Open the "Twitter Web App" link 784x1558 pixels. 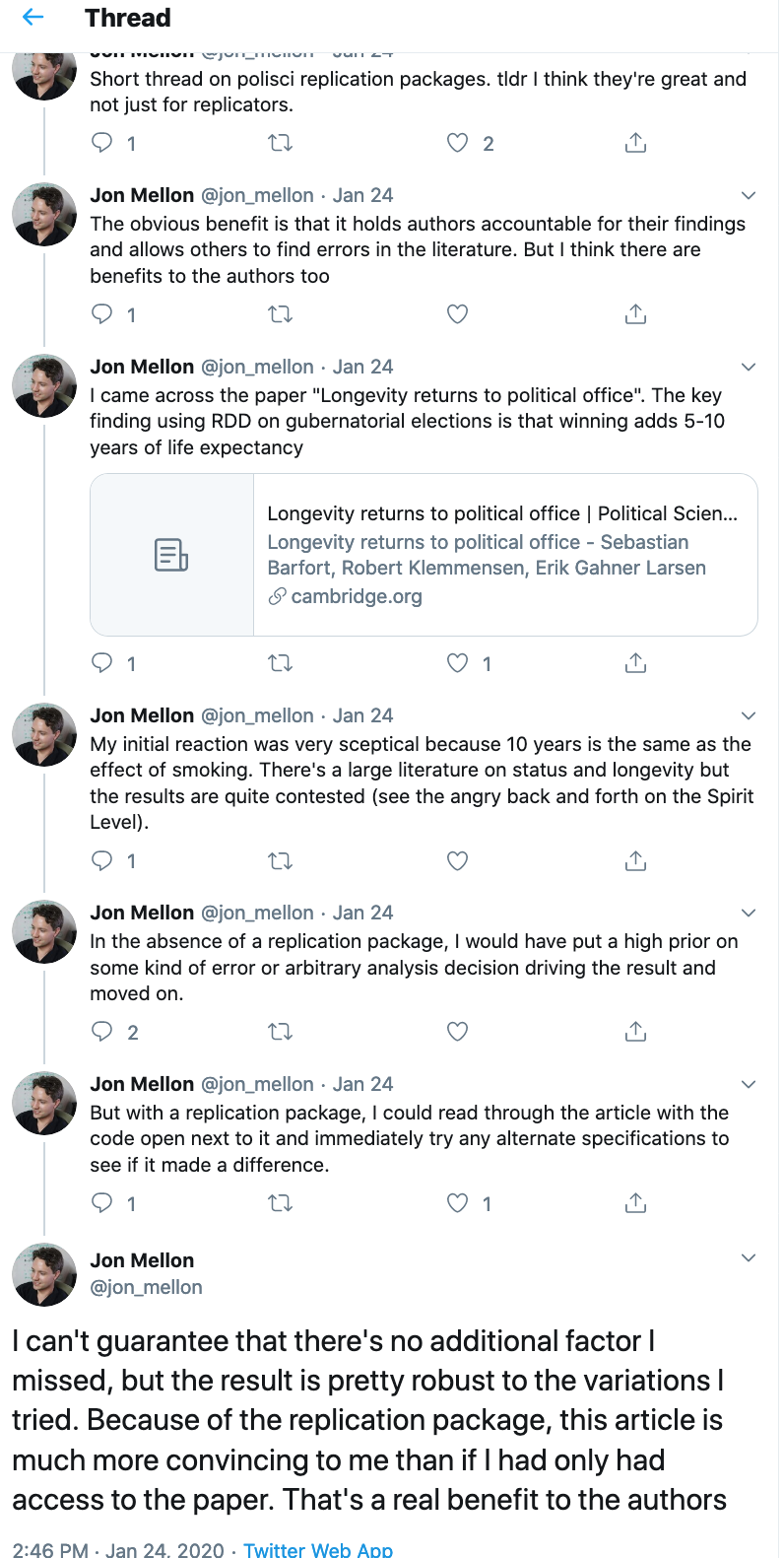(x=318, y=1549)
